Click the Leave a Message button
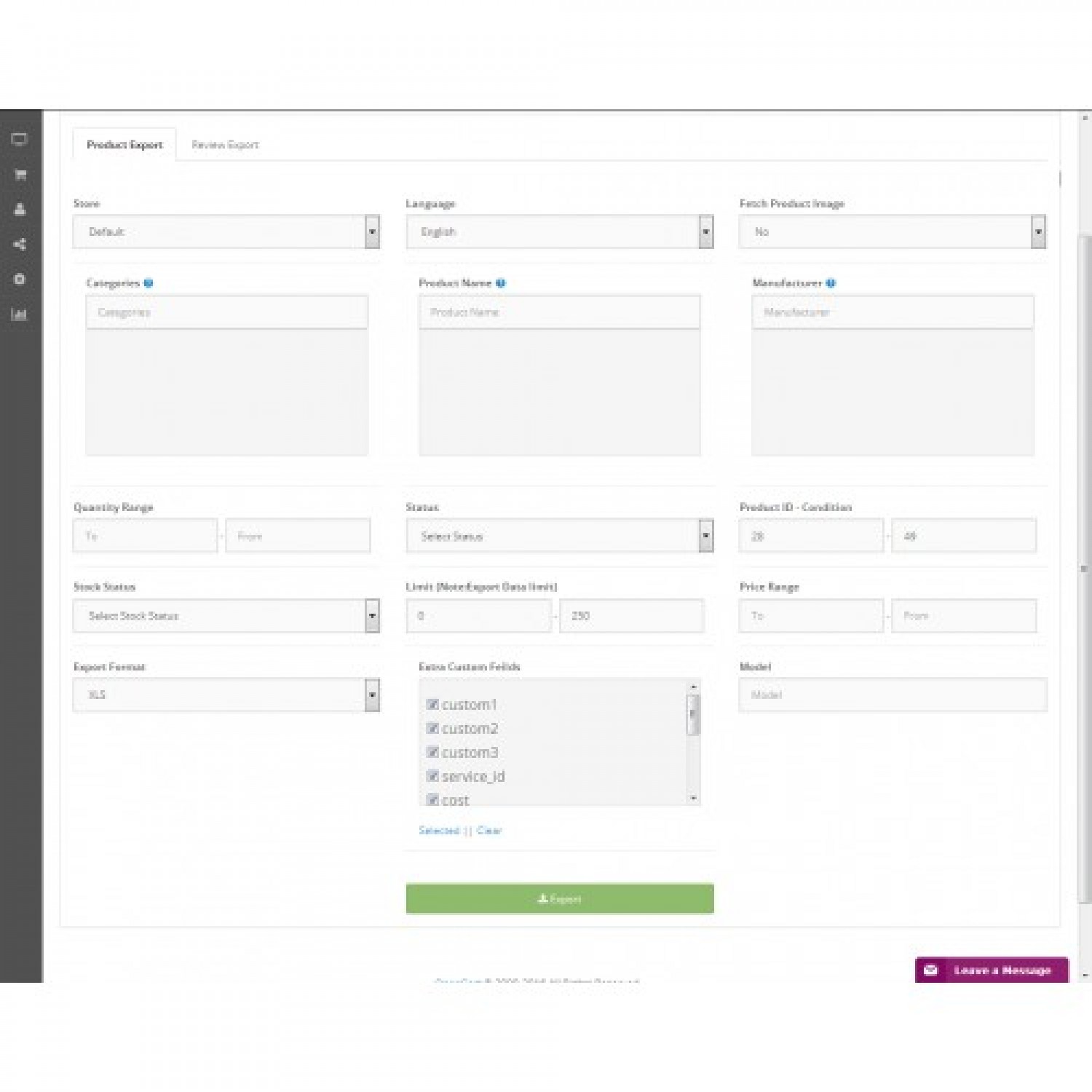The width and height of the screenshot is (1092, 1092). click(992, 970)
